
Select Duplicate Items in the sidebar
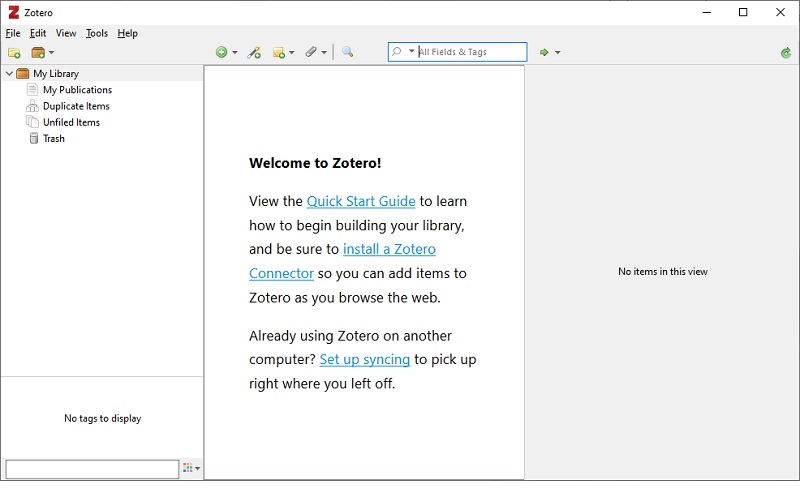77,106
